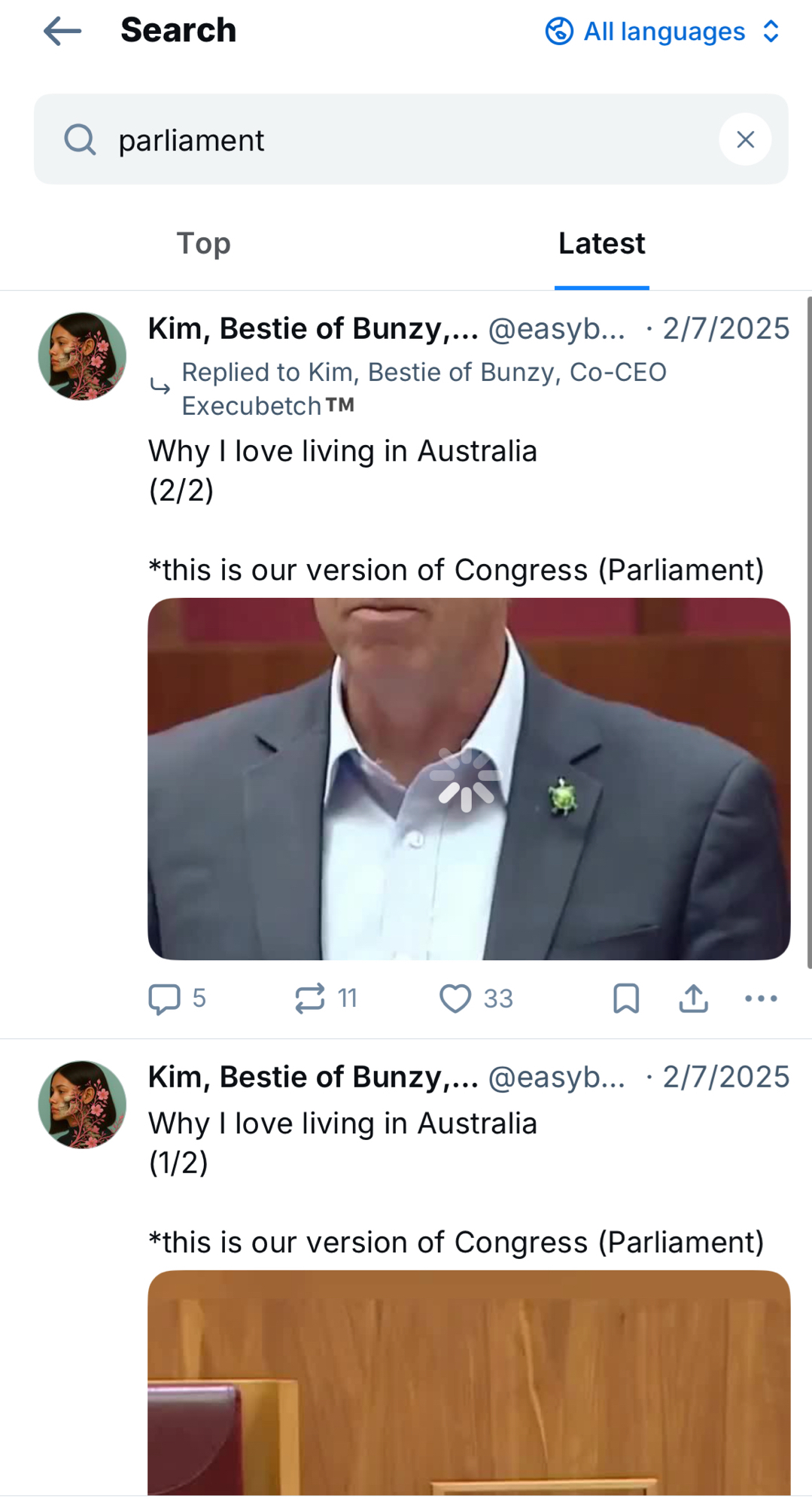Open the (1/2) post author name

pyautogui.click(x=312, y=1078)
